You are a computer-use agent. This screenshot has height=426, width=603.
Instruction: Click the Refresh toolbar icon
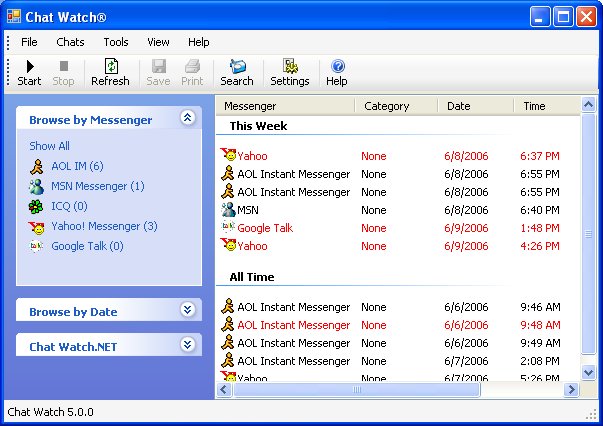coord(111,66)
